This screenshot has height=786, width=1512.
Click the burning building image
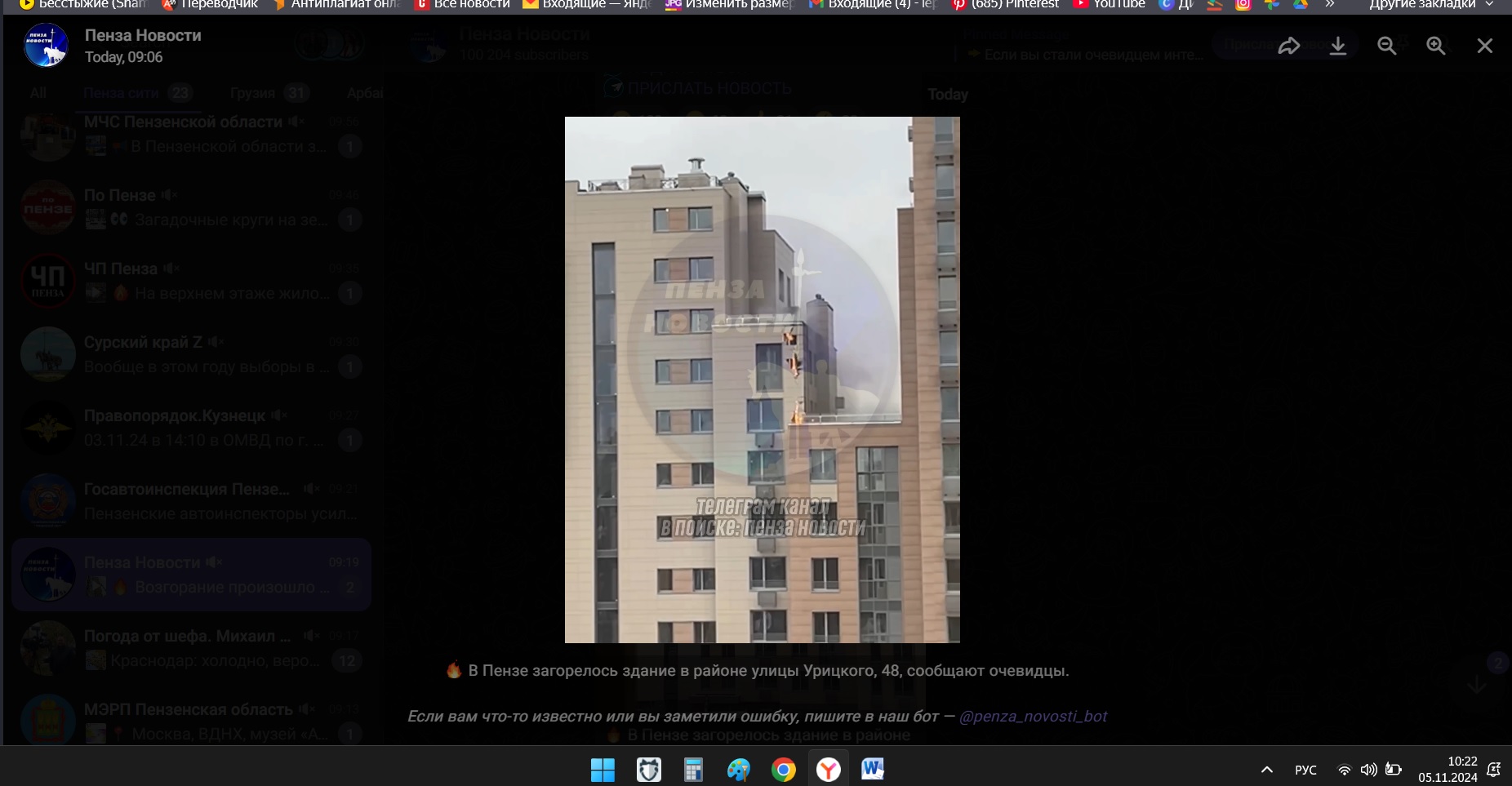click(762, 380)
